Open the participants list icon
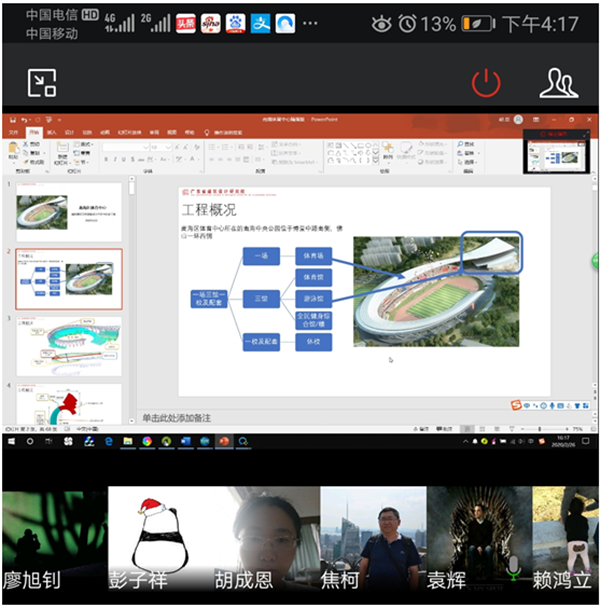This screenshot has width=600, height=608. (558, 82)
